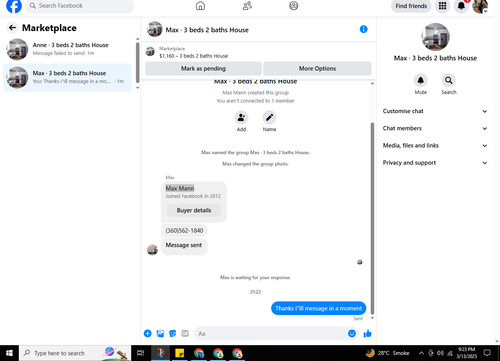Click the conversation list scrollbar
Image resolution: width=500 pixels, height=361 pixels.
[x=138, y=63]
